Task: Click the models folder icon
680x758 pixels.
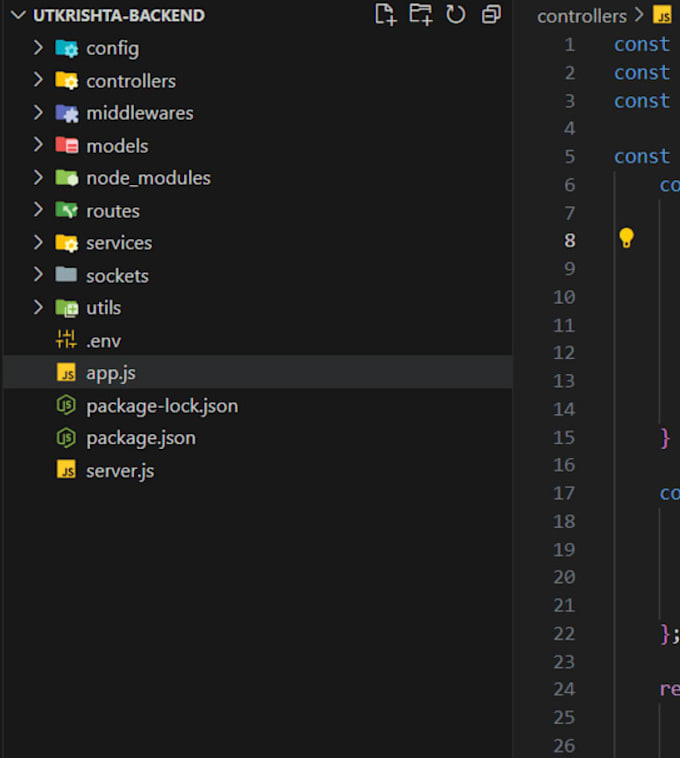Action: point(67,146)
